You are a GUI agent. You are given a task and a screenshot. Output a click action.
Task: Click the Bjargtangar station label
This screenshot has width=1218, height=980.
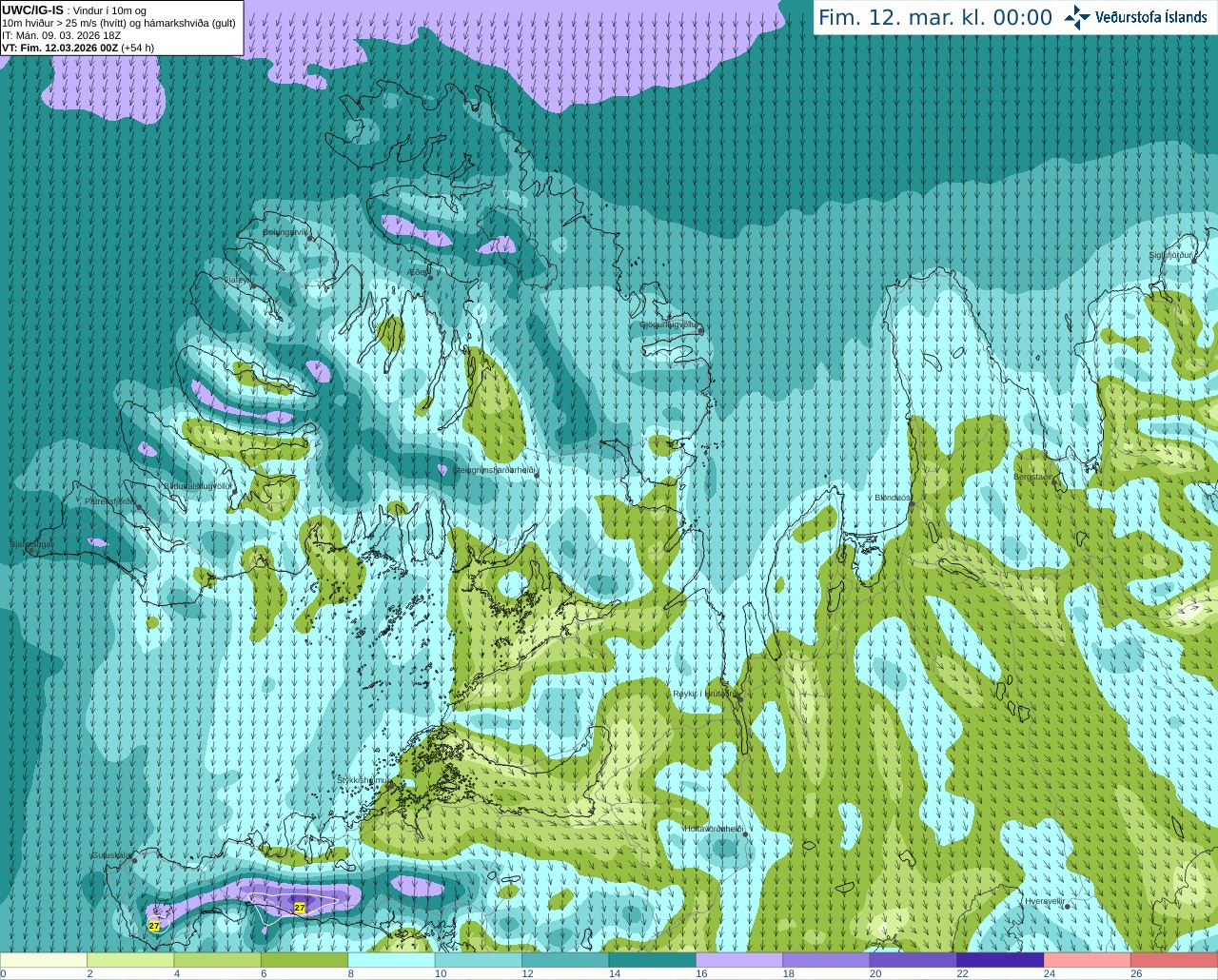31,544
